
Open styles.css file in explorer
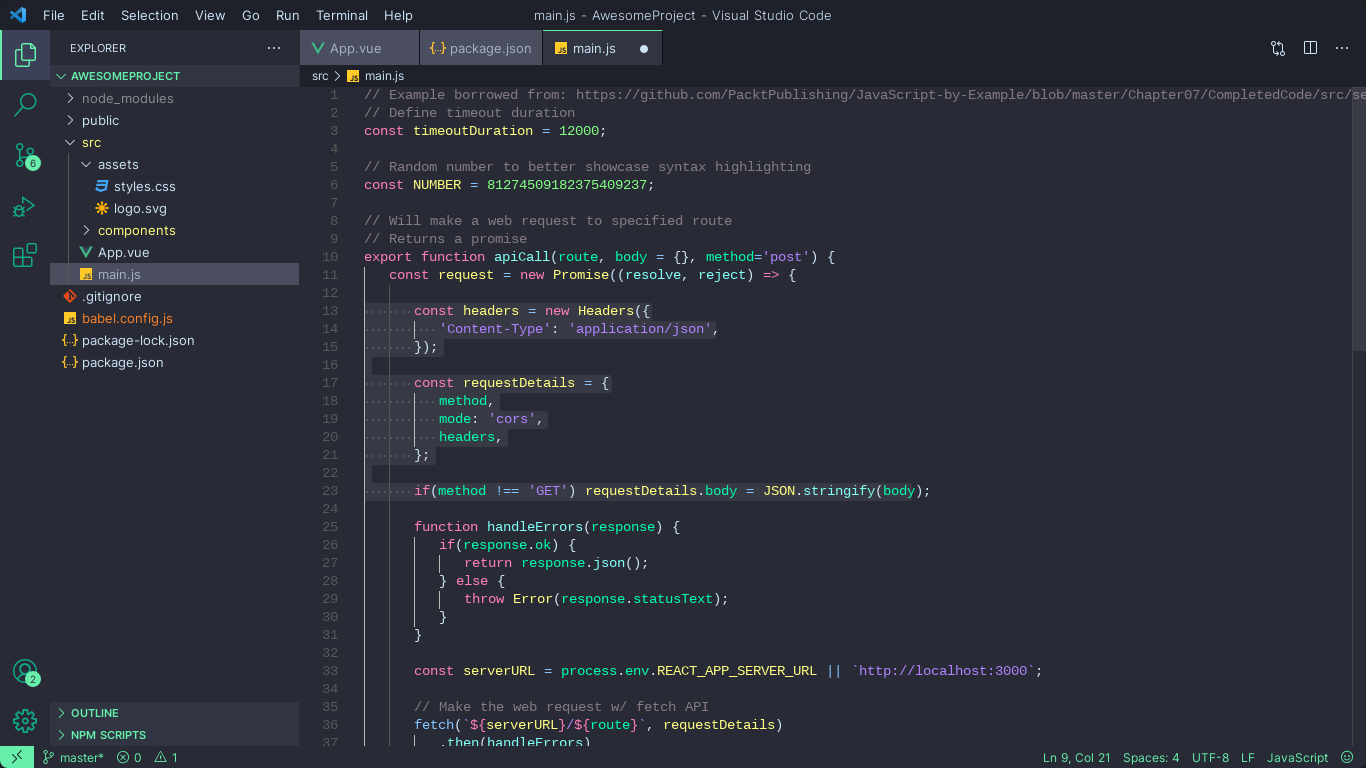(174, 186)
